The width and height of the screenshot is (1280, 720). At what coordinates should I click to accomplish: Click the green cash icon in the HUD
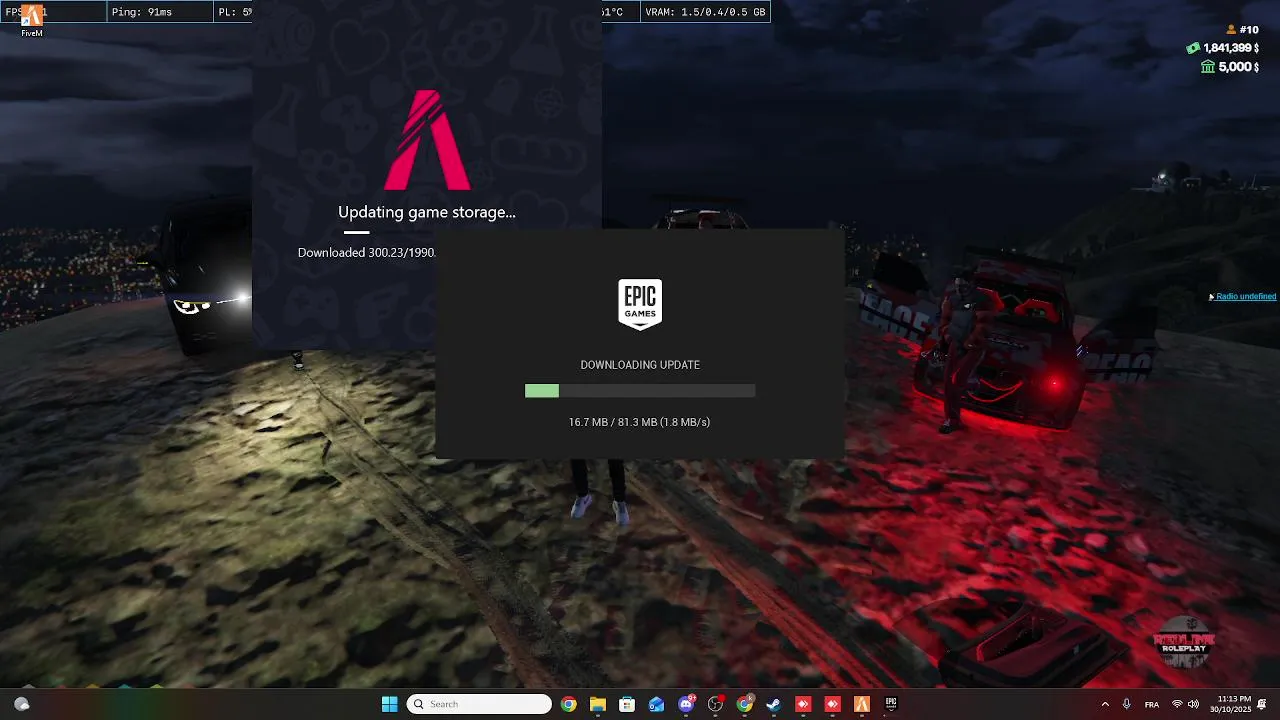pos(1193,48)
